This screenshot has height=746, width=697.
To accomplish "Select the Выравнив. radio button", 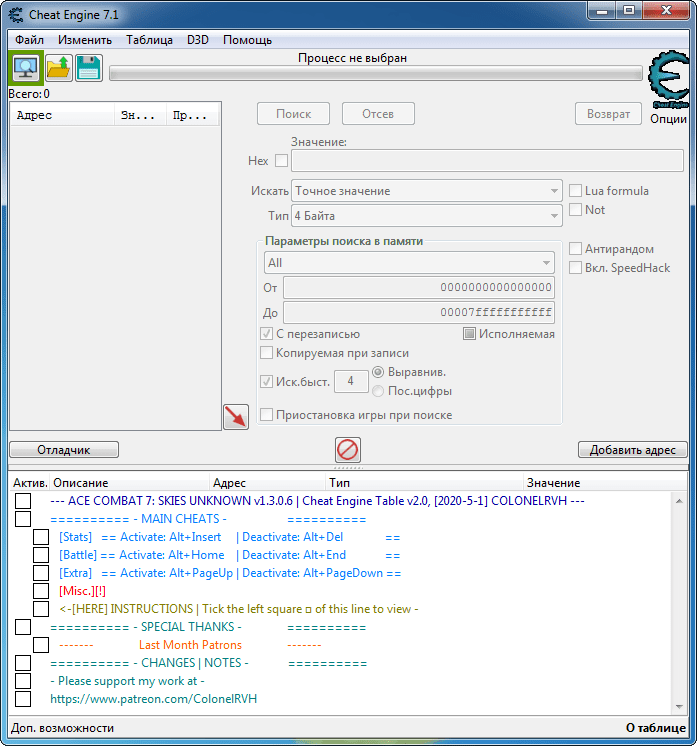I will pyautogui.click(x=378, y=372).
